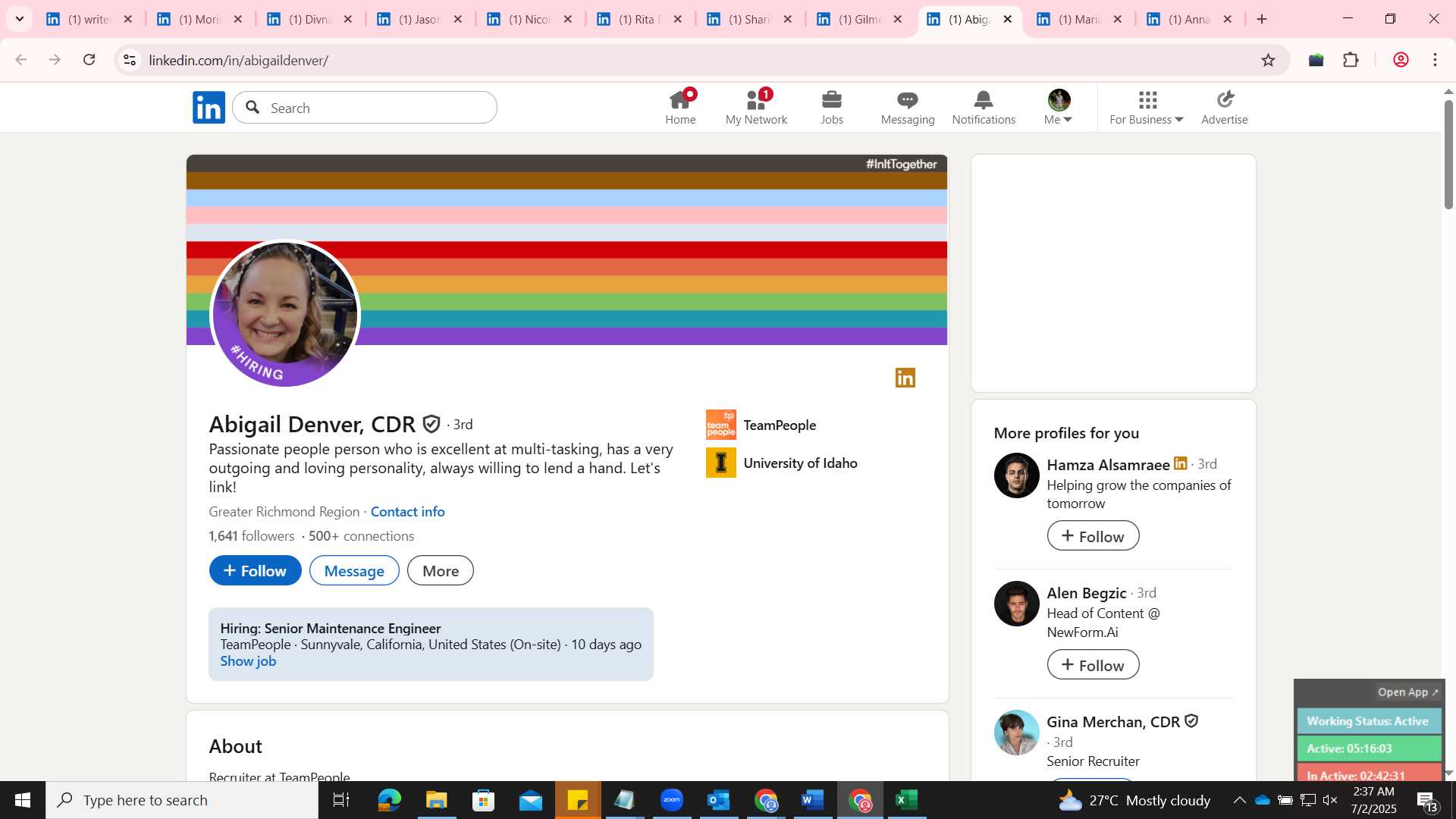The width and height of the screenshot is (1456, 819).
Task: Open Windows notification center icon
Action: tap(1426, 800)
